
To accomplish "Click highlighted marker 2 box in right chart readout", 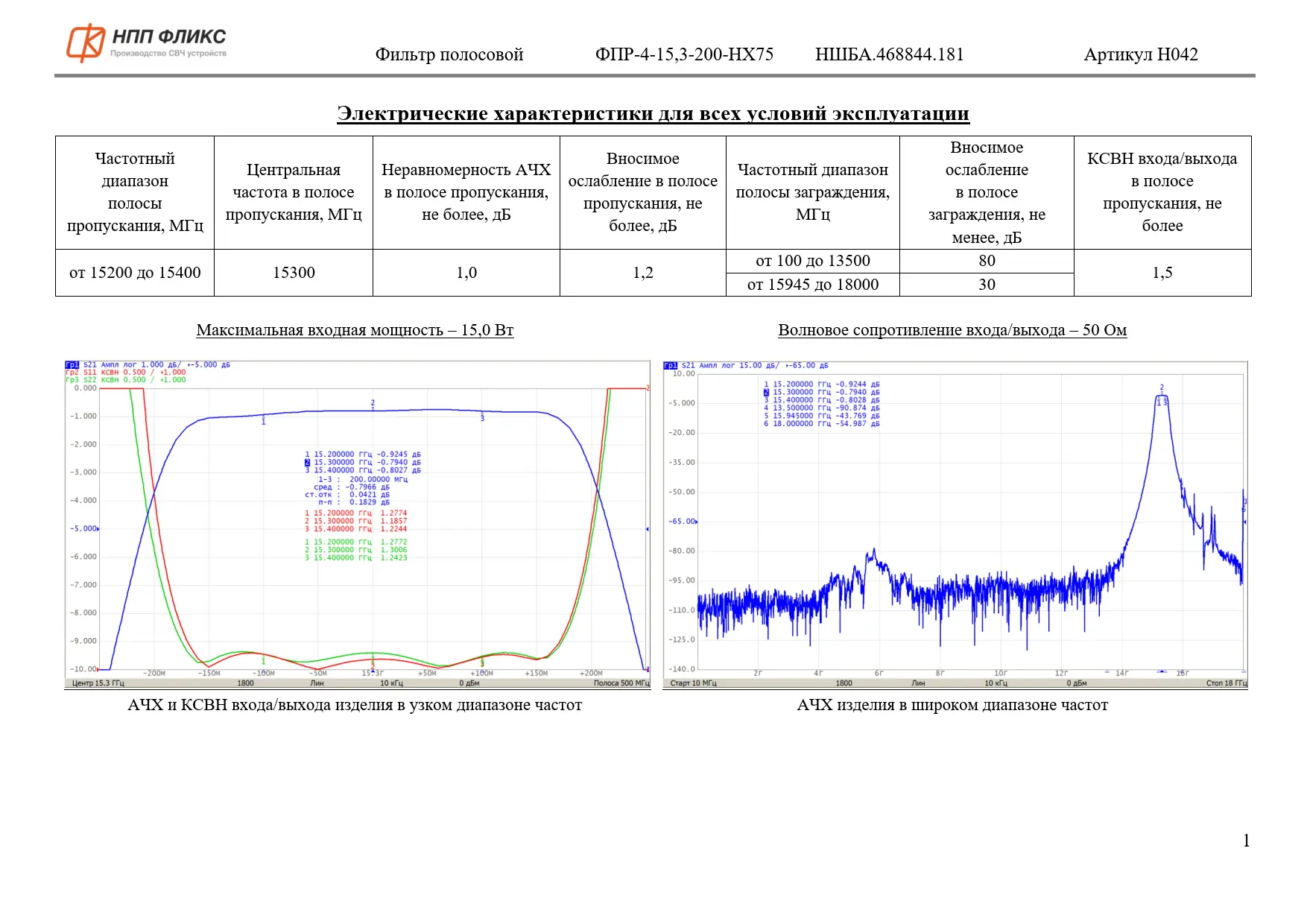I will point(766,393).
